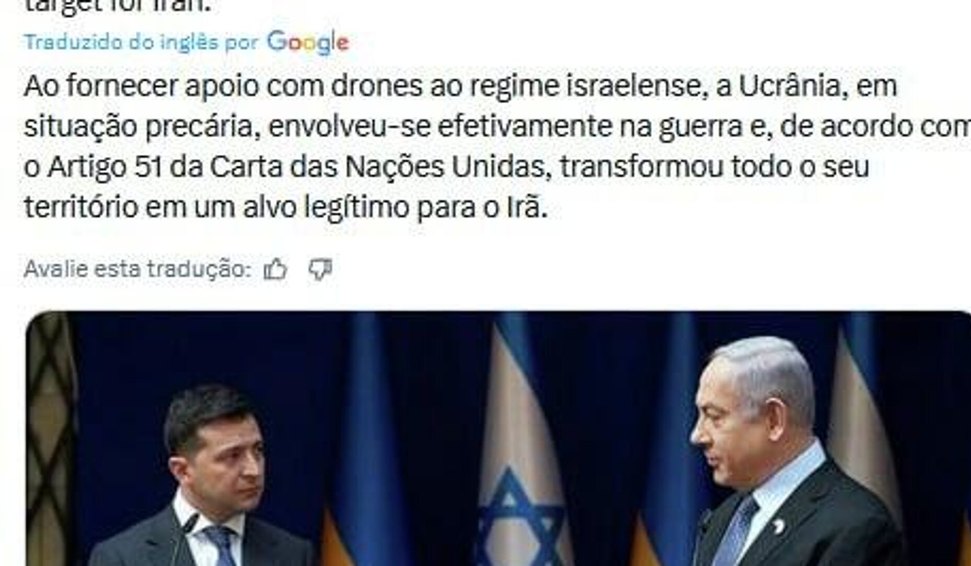The width and height of the screenshot is (971, 566).
Task: Click the 'Avalie esta tradução:' text
Action: (x=137, y=269)
